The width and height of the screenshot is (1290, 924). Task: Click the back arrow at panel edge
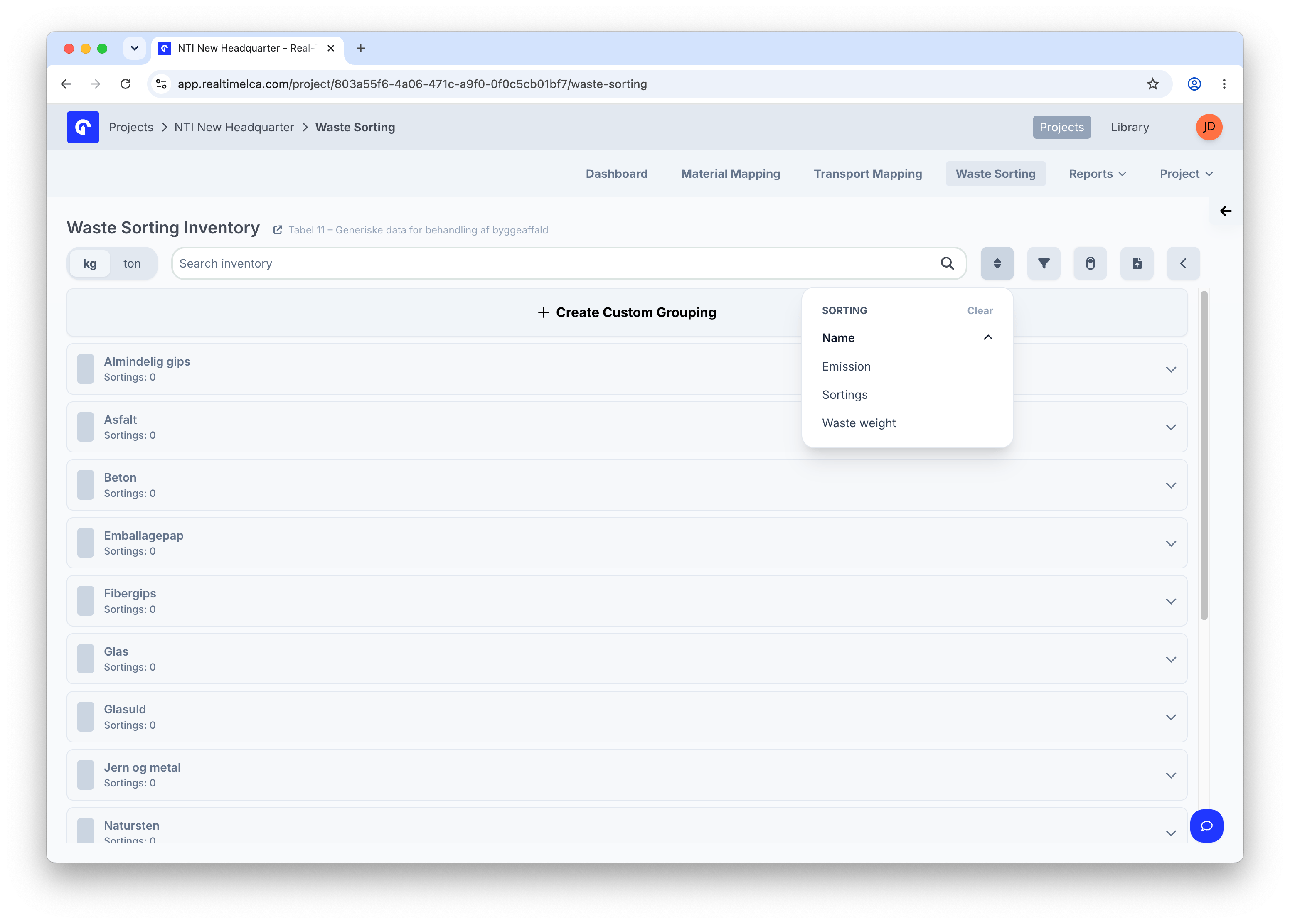coord(1226,211)
